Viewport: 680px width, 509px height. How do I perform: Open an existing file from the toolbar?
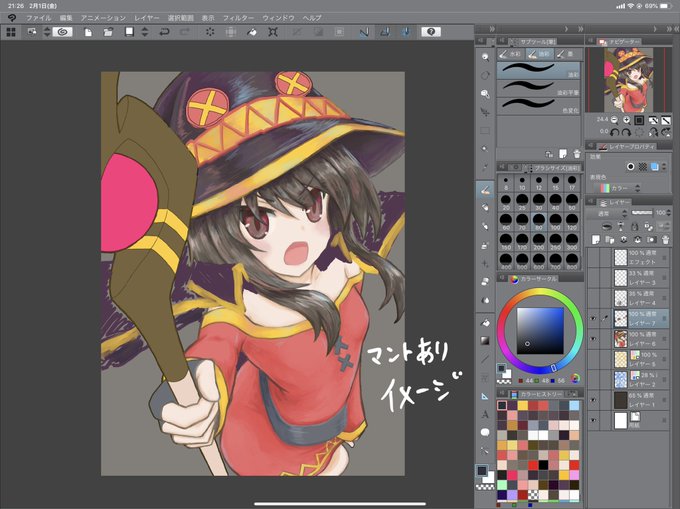point(108,32)
